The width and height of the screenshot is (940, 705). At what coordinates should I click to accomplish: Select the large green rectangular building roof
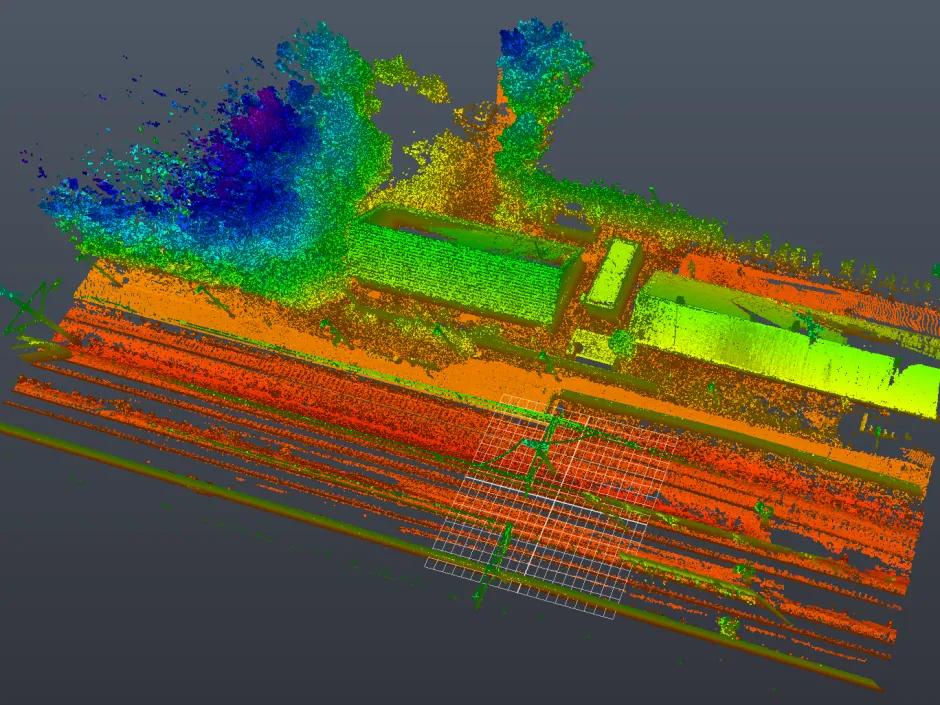tap(455, 267)
